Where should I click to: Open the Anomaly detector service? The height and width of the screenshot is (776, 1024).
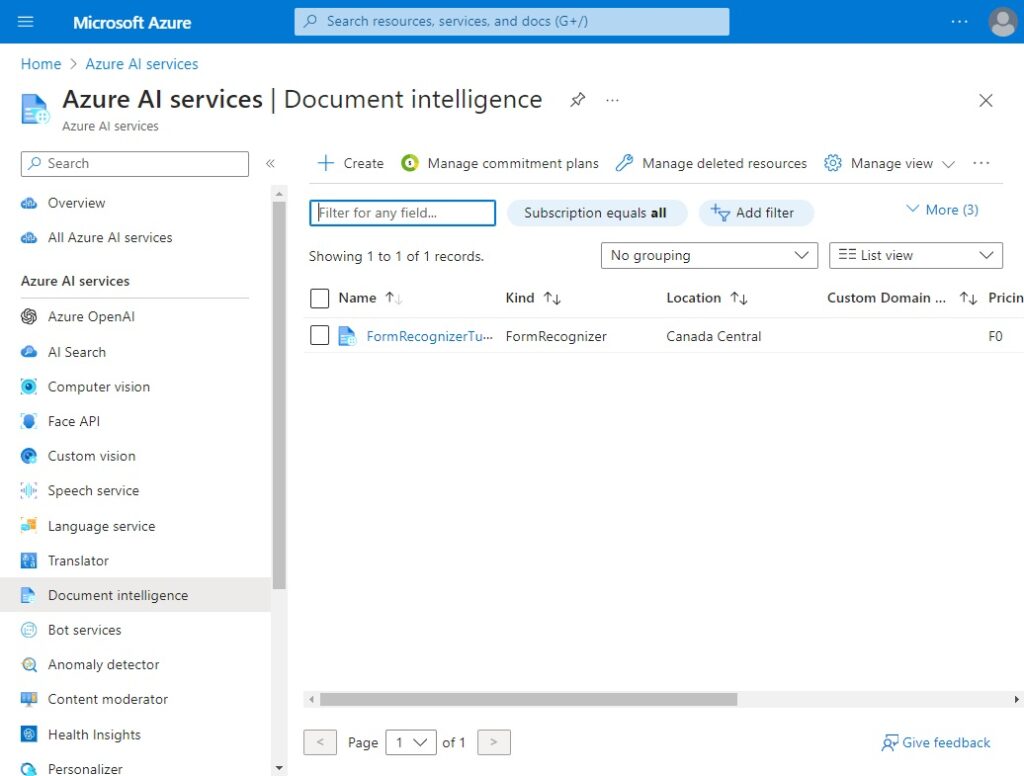tap(103, 664)
